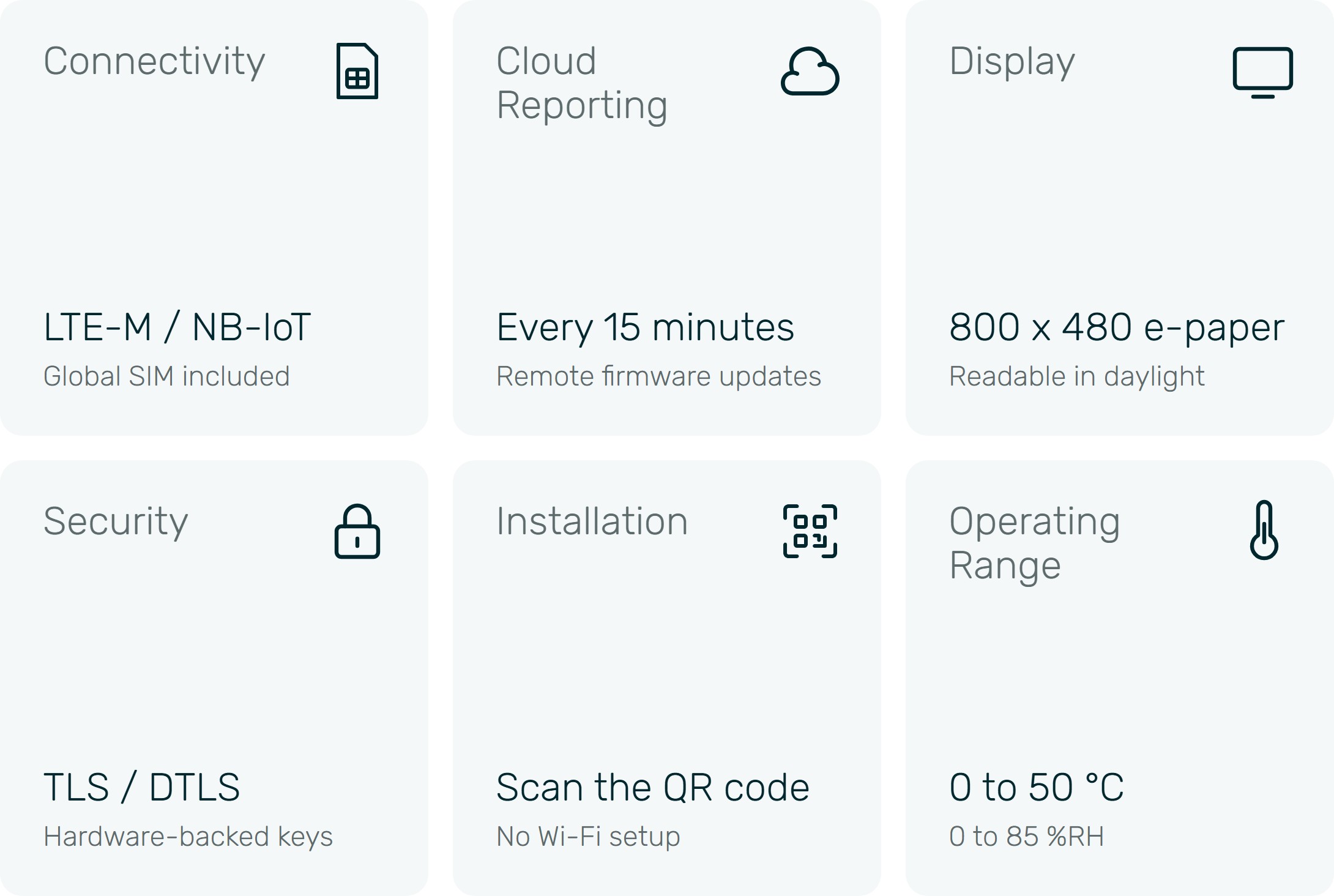Viewport: 1334px width, 896px height.
Task: Click the Readable in daylight note
Action: 1077,377
